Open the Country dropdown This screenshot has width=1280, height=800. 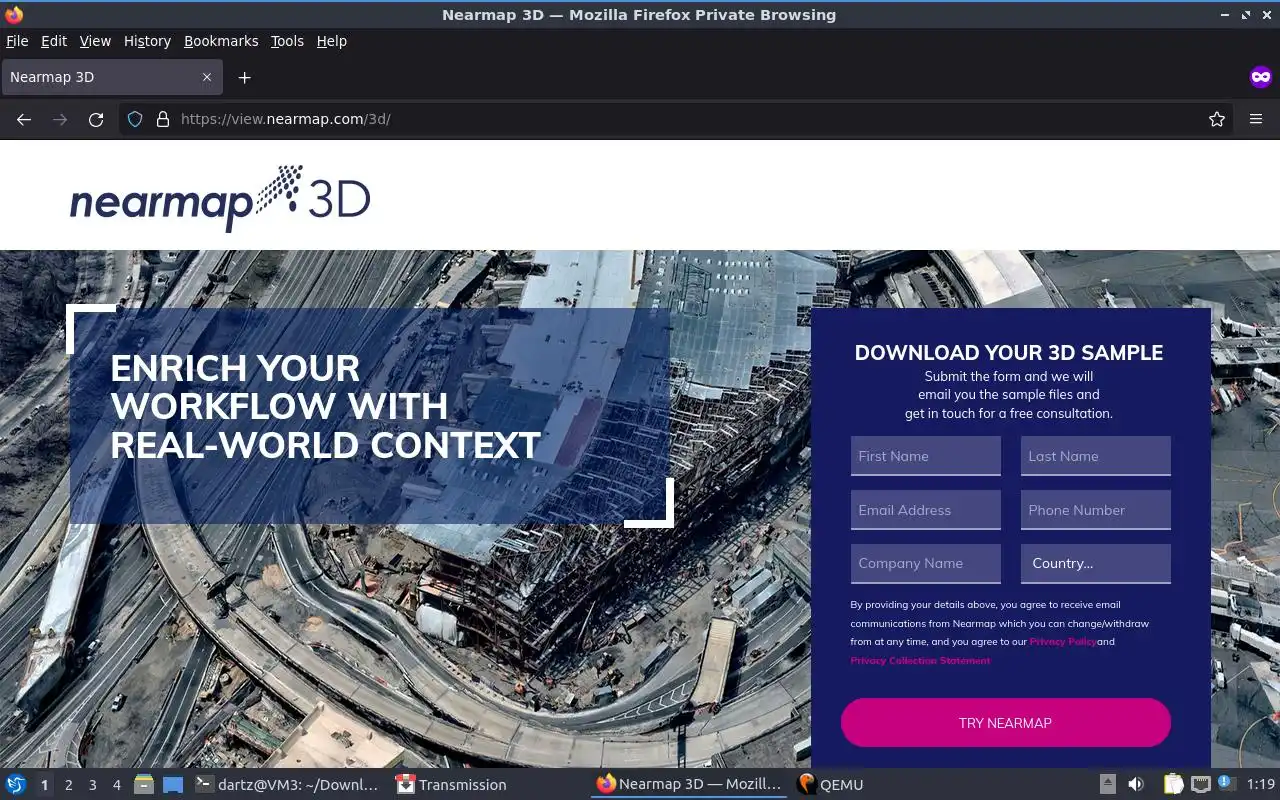pos(1095,563)
